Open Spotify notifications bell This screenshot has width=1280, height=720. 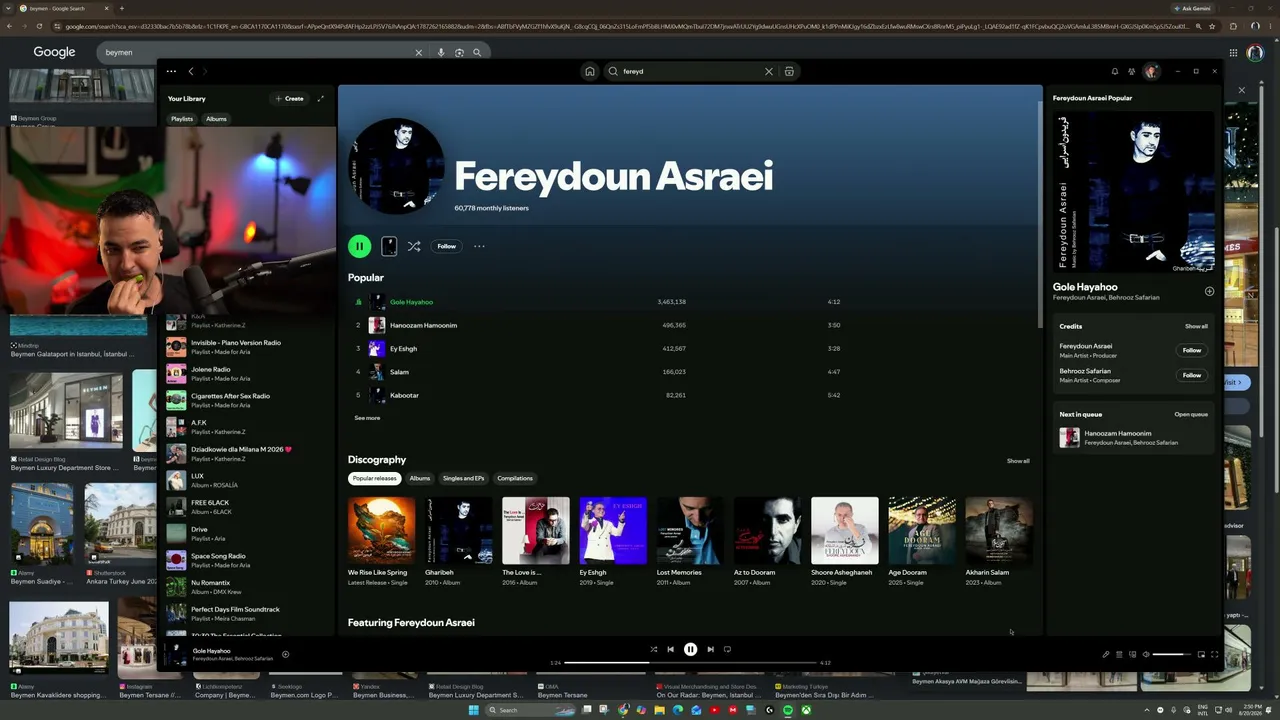pyautogui.click(x=1115, y=71)
